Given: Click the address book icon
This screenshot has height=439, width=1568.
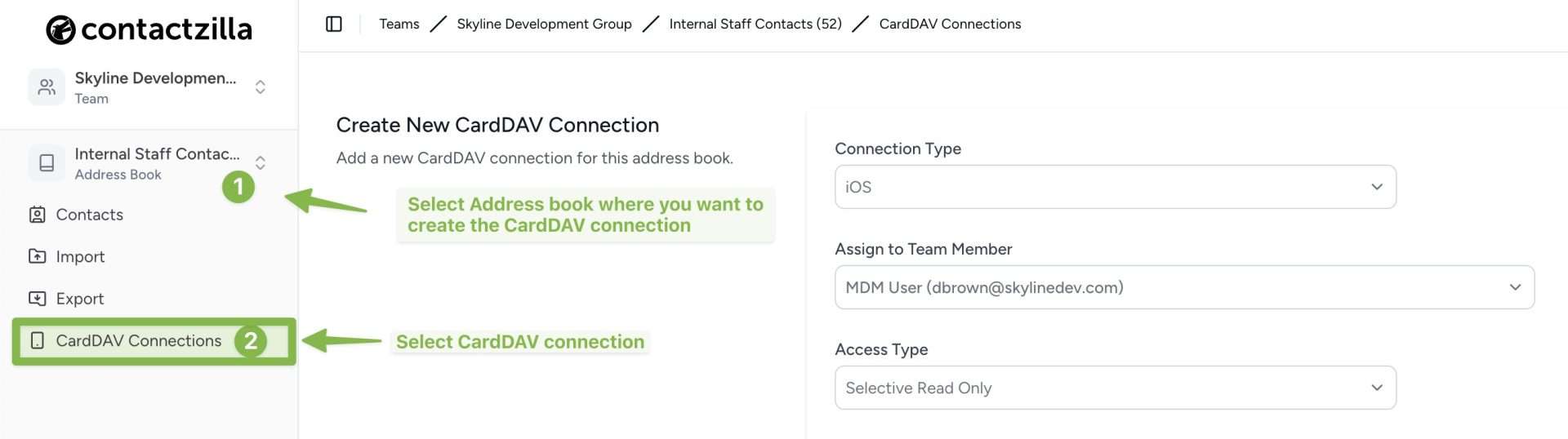Looking at the screenshot, I should pos(47,162).
